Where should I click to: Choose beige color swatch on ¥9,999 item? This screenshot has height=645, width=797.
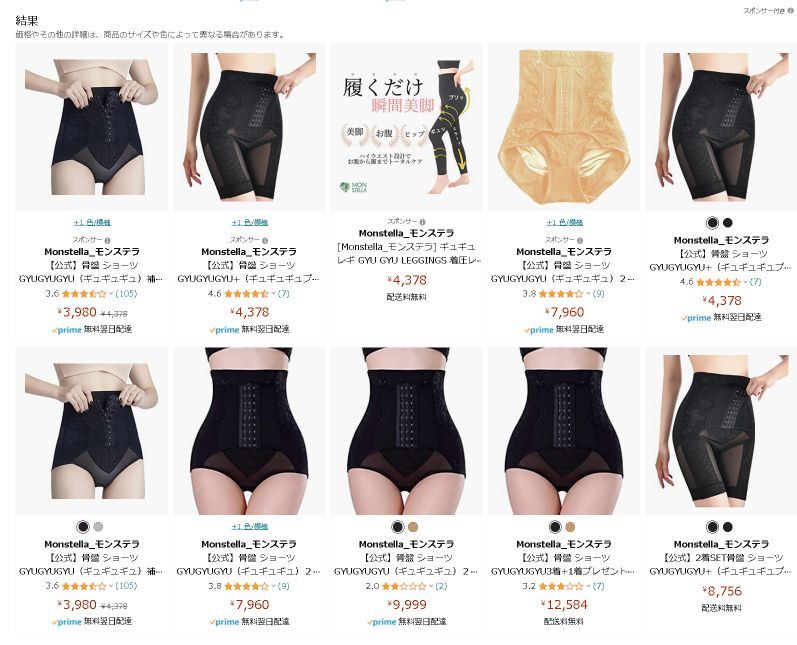(413, 527)
